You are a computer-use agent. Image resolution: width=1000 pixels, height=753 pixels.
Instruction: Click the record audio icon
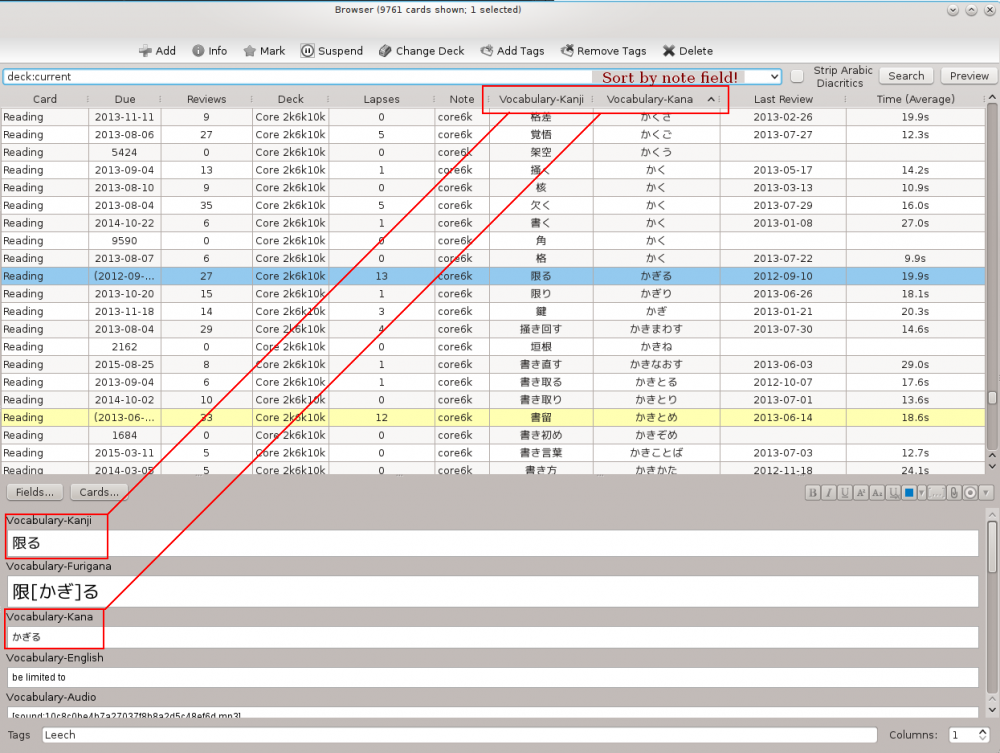[970, 492]
